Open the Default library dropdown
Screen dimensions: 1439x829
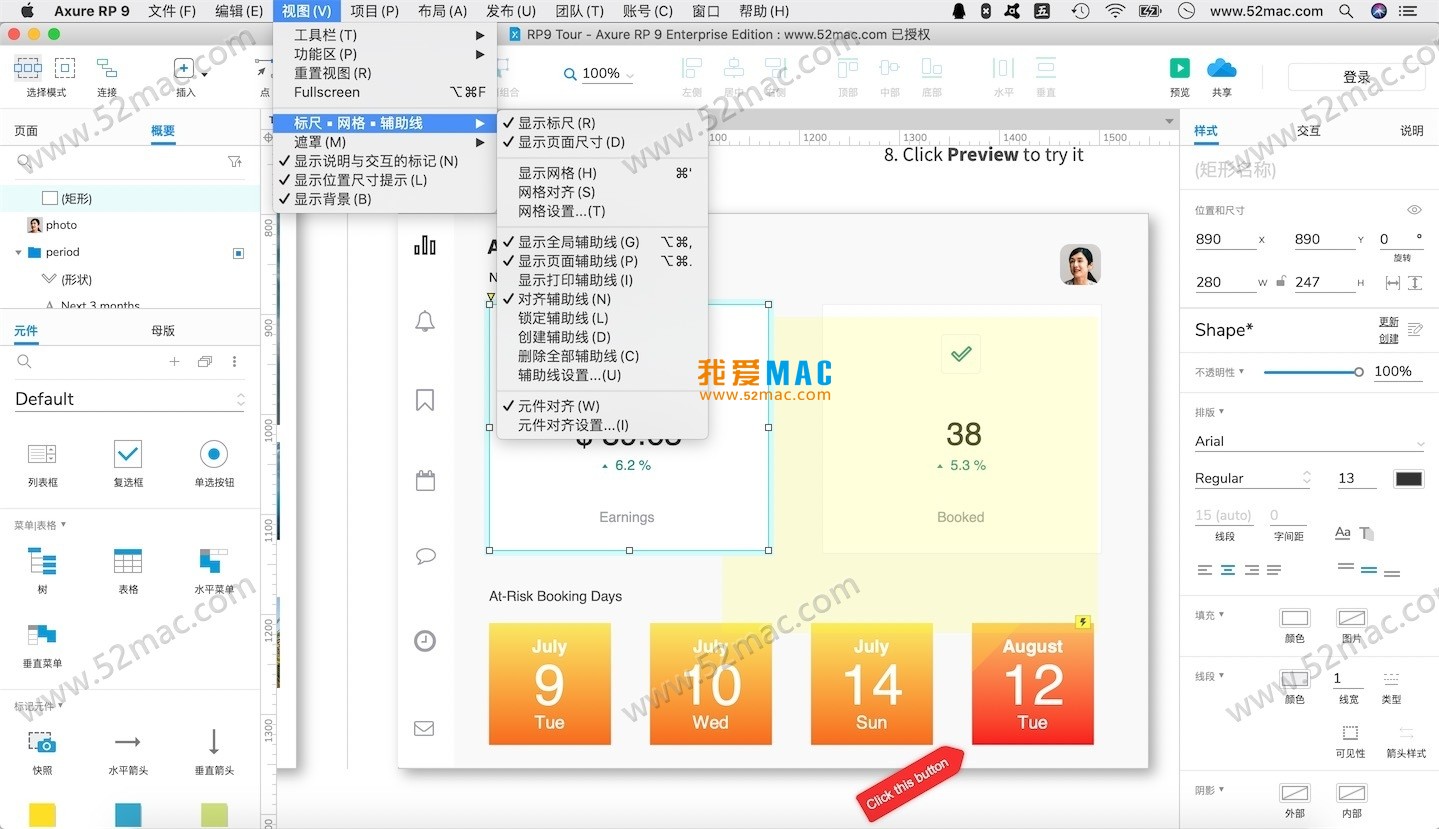130,399
